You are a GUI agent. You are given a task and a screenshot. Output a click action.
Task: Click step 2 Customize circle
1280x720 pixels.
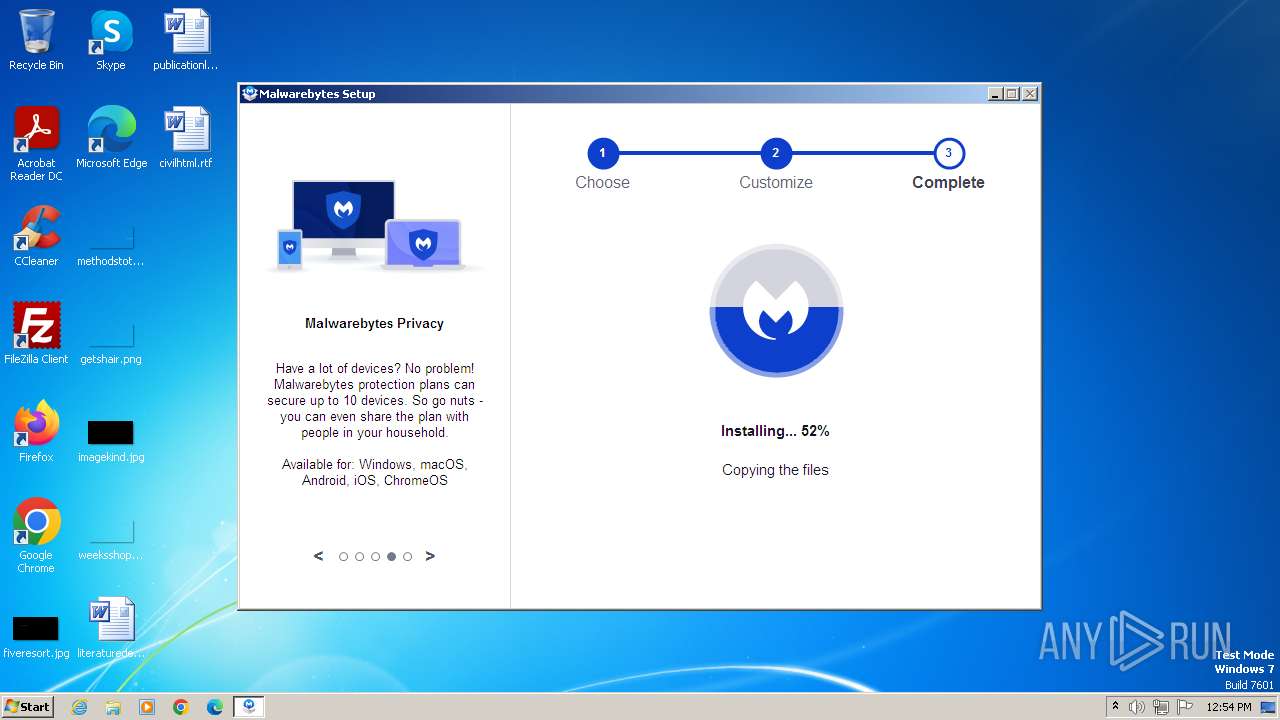[x=775, y=153]
